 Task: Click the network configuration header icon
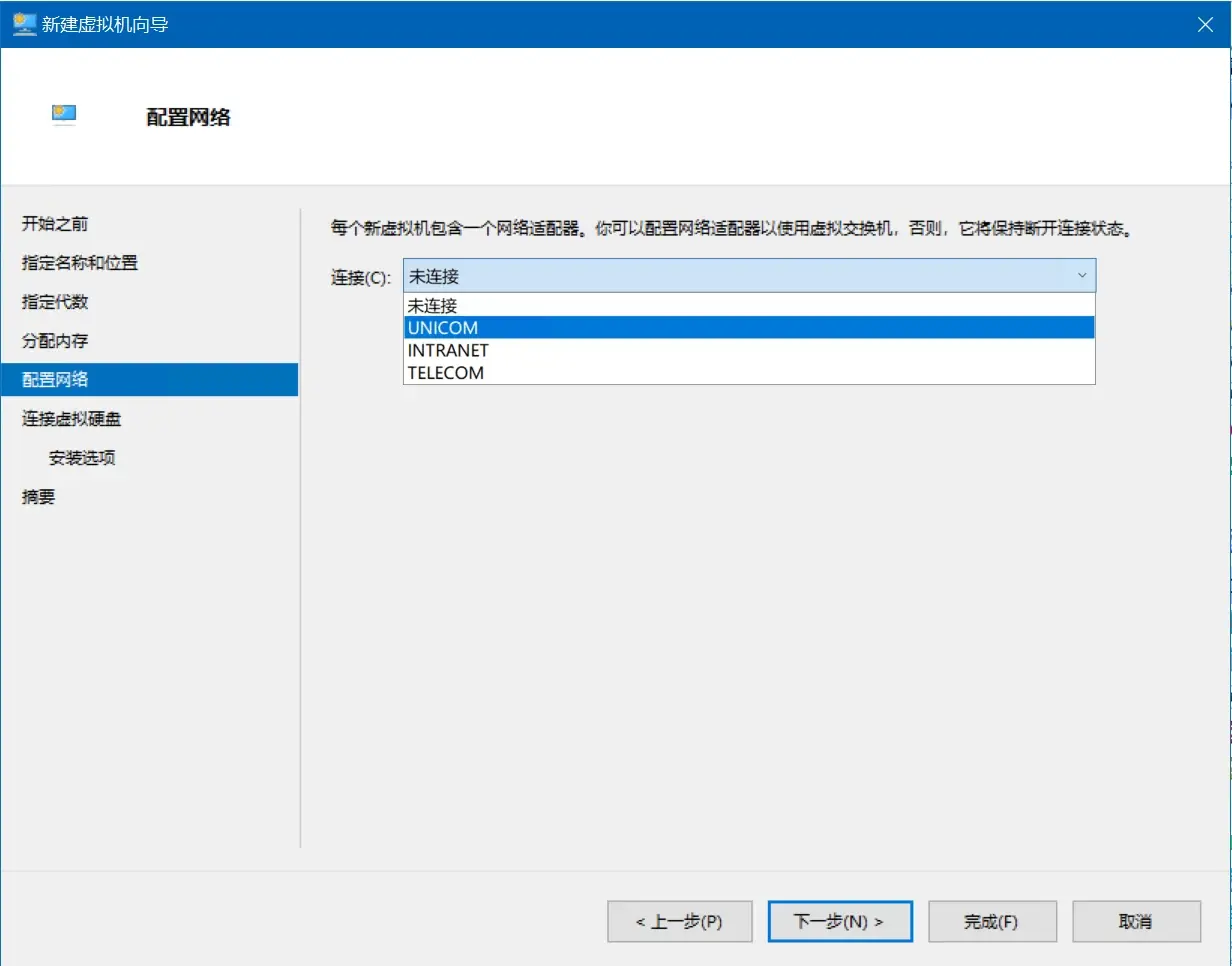tap(64, 116)
